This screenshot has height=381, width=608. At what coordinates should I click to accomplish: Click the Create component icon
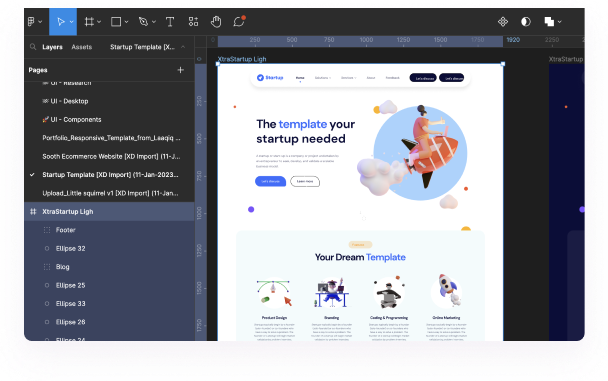[x=503, y=22]
